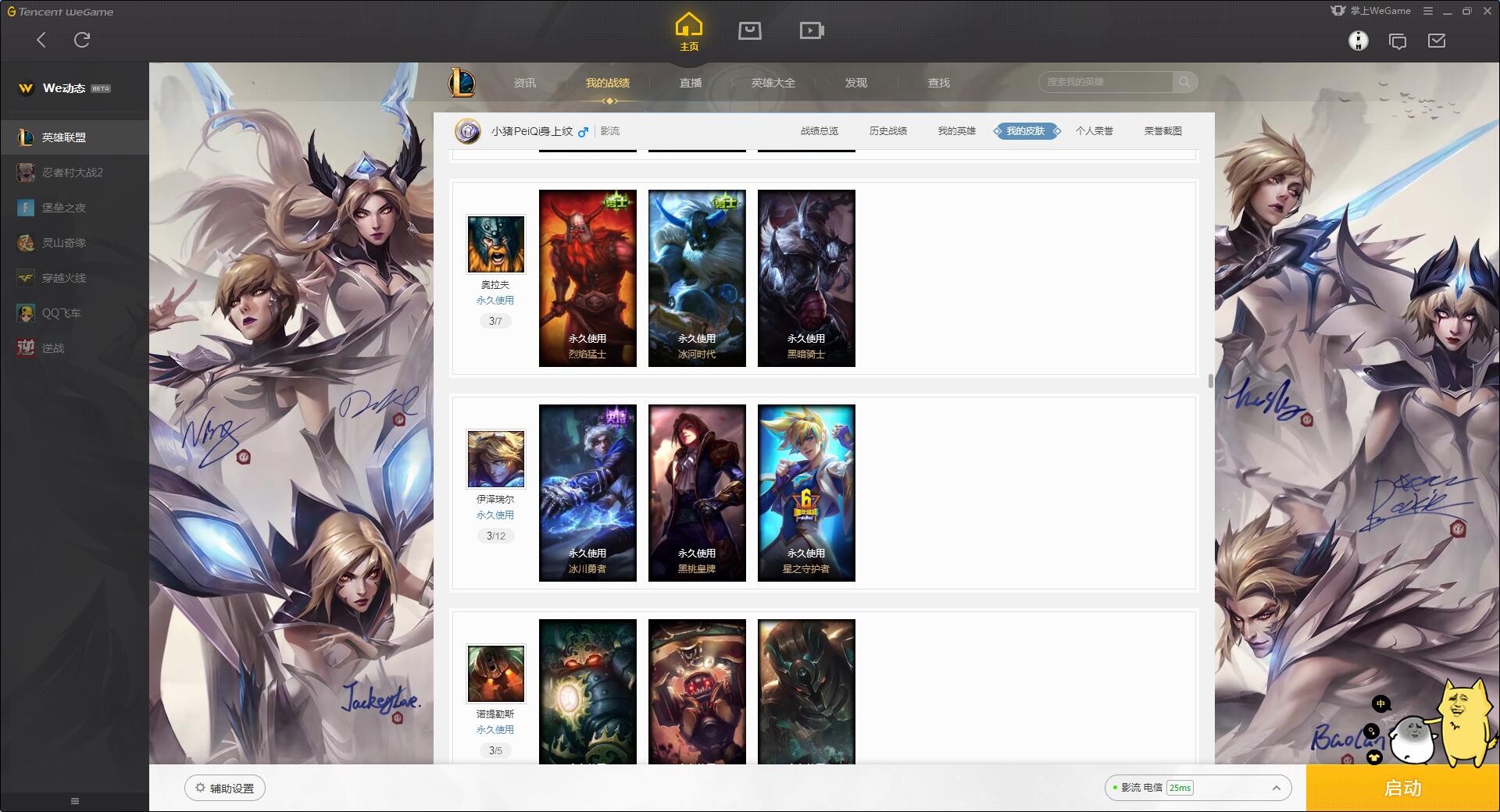Open the user avatar icon
Viewport: 1500px width, 812px height.
coord(1359,41)
